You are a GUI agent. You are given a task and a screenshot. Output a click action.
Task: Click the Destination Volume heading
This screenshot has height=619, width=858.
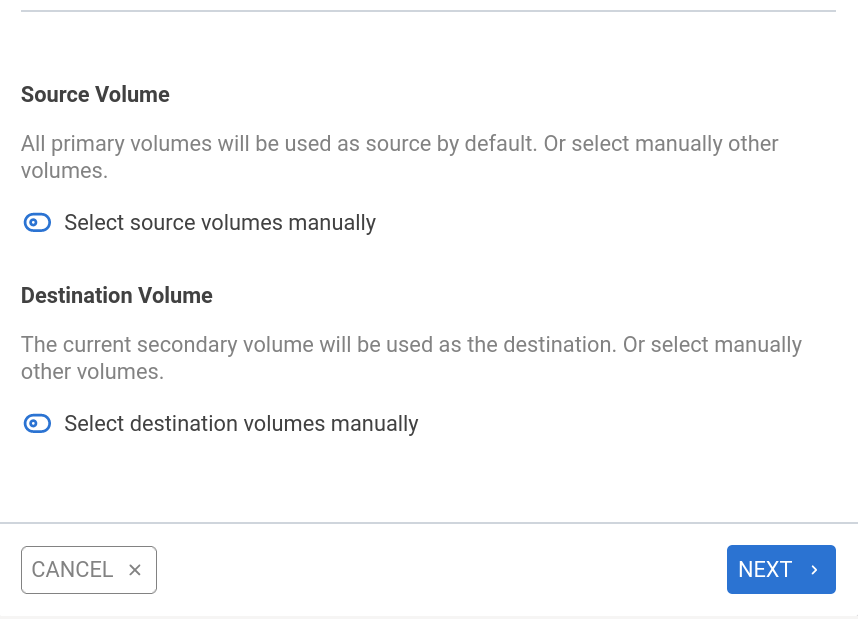pyautogui.click(x=117, y=296)
